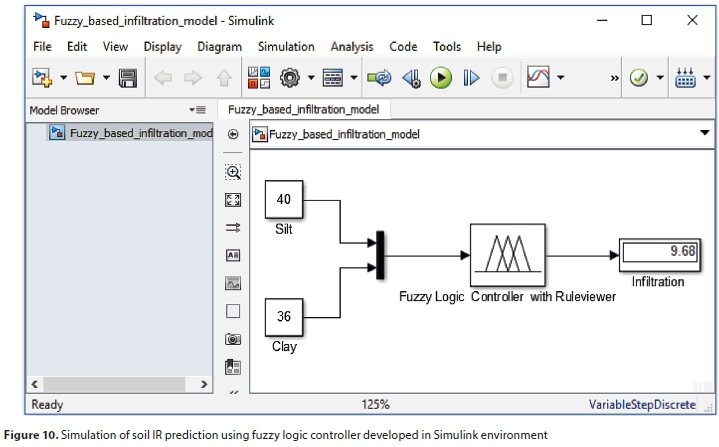The width and height of the screenshot is (719, 447).
Task: Click the screenshot camera palette icon
Action: point(233,339)
